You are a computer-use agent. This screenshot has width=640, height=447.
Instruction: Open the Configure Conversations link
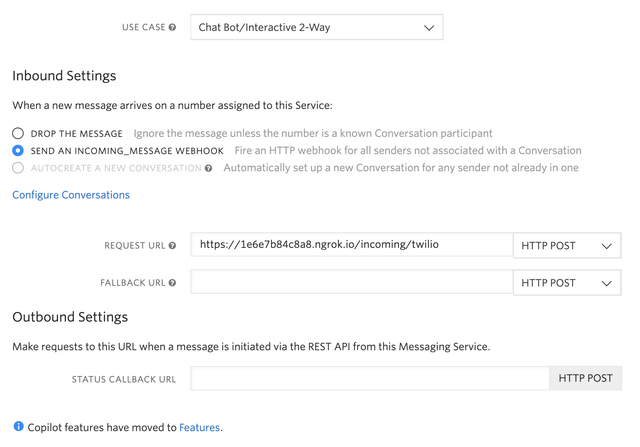pyautogui.click(x=71, y=195)
